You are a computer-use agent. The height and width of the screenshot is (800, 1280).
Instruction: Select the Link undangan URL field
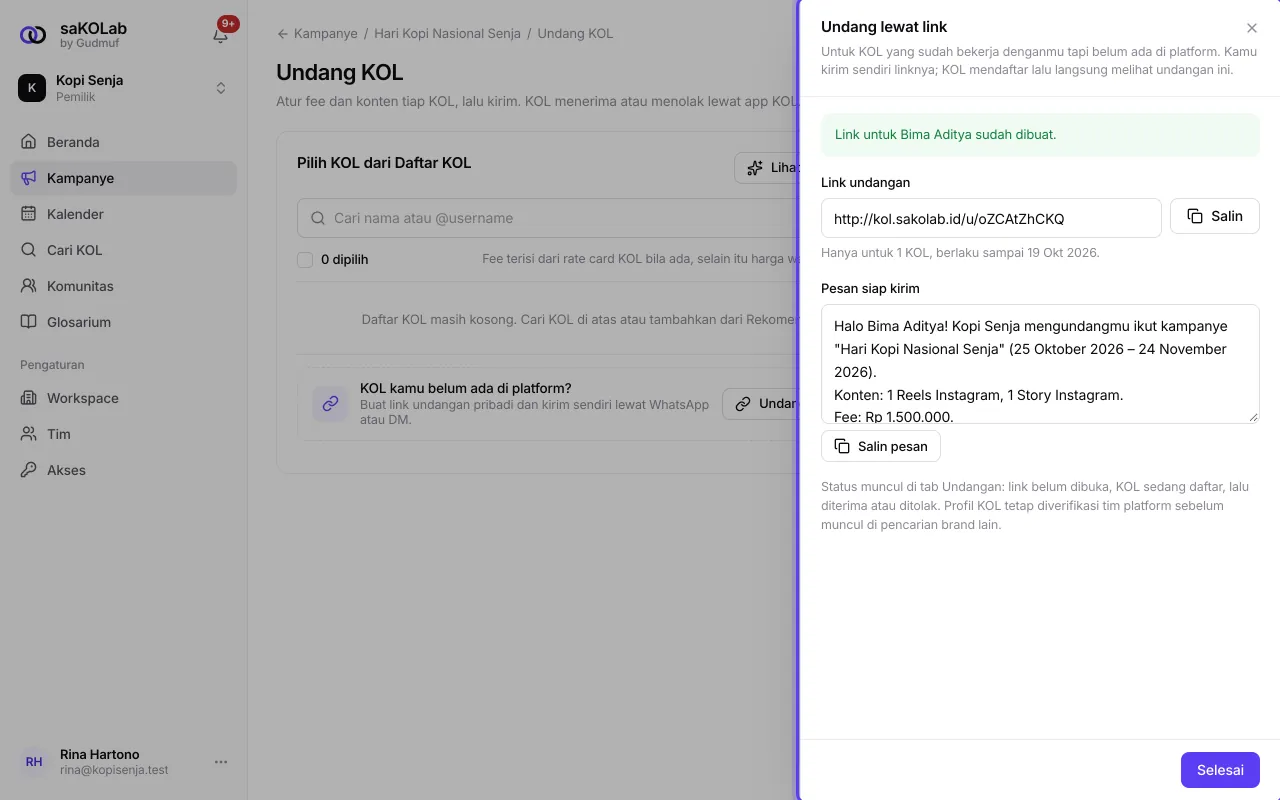point(991,218)
